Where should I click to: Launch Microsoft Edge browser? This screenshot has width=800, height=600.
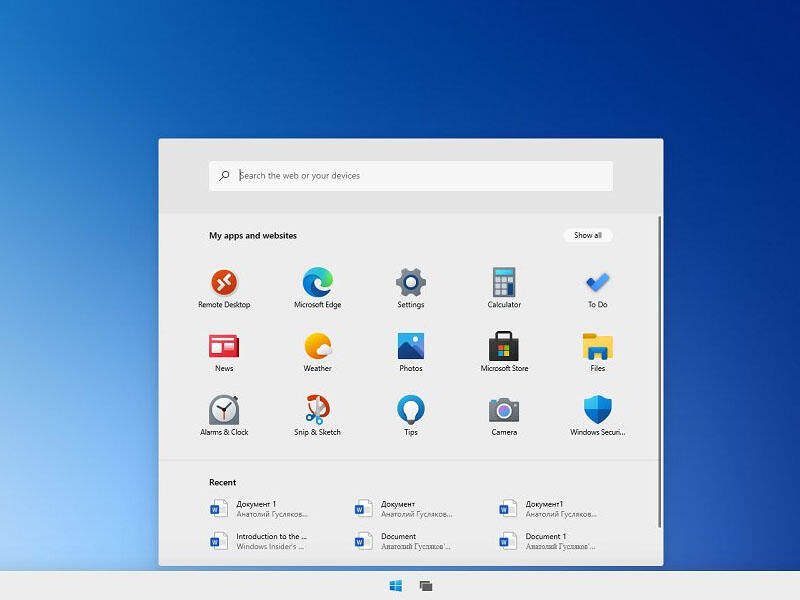coord(318,283)
